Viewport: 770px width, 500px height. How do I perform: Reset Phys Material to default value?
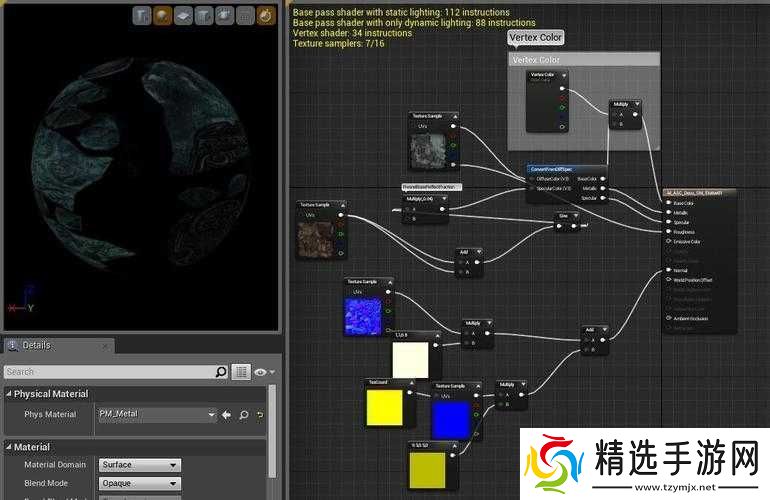click(x=259, y=415)
